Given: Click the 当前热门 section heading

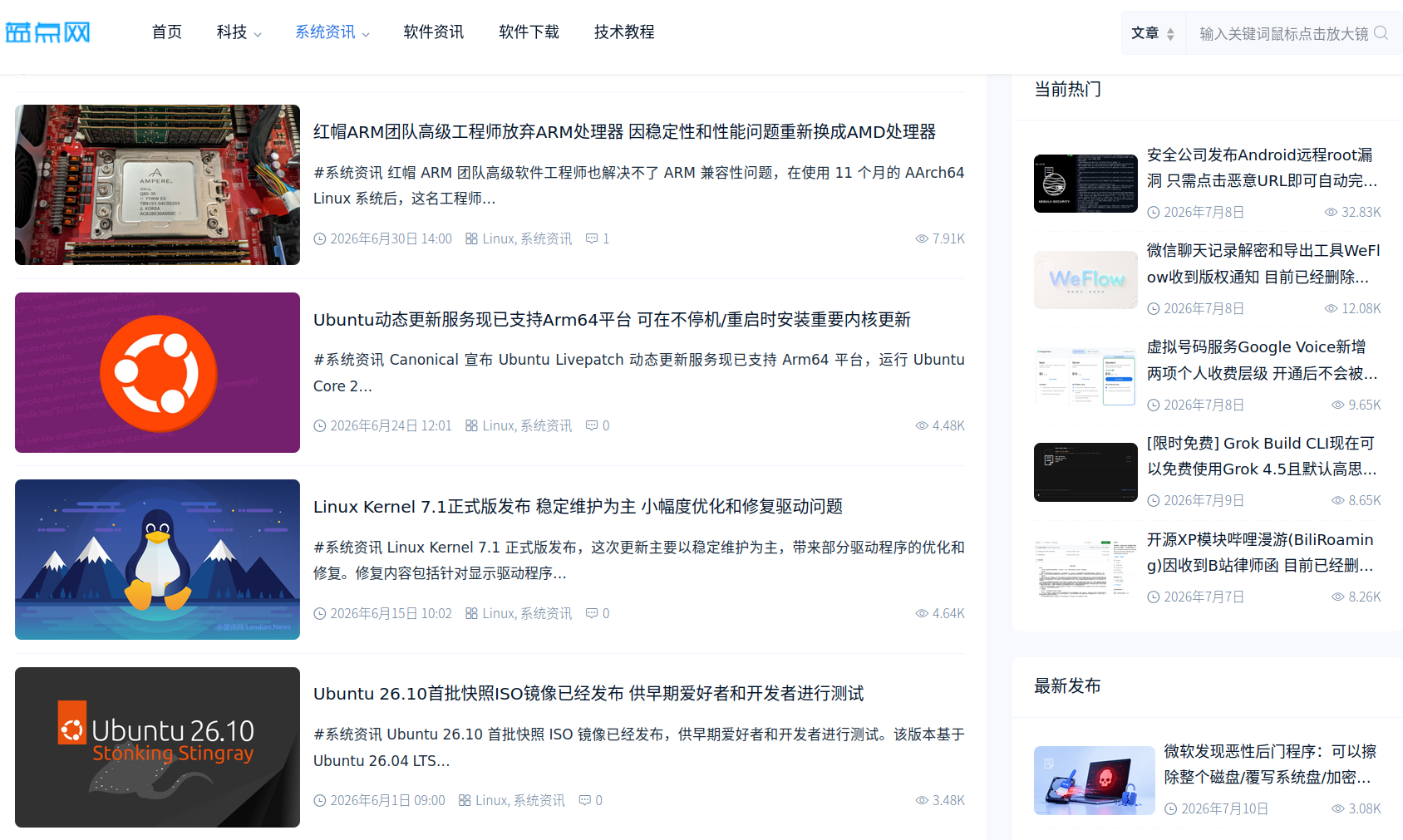Looking at the screenshot, I should (1067, 89).
